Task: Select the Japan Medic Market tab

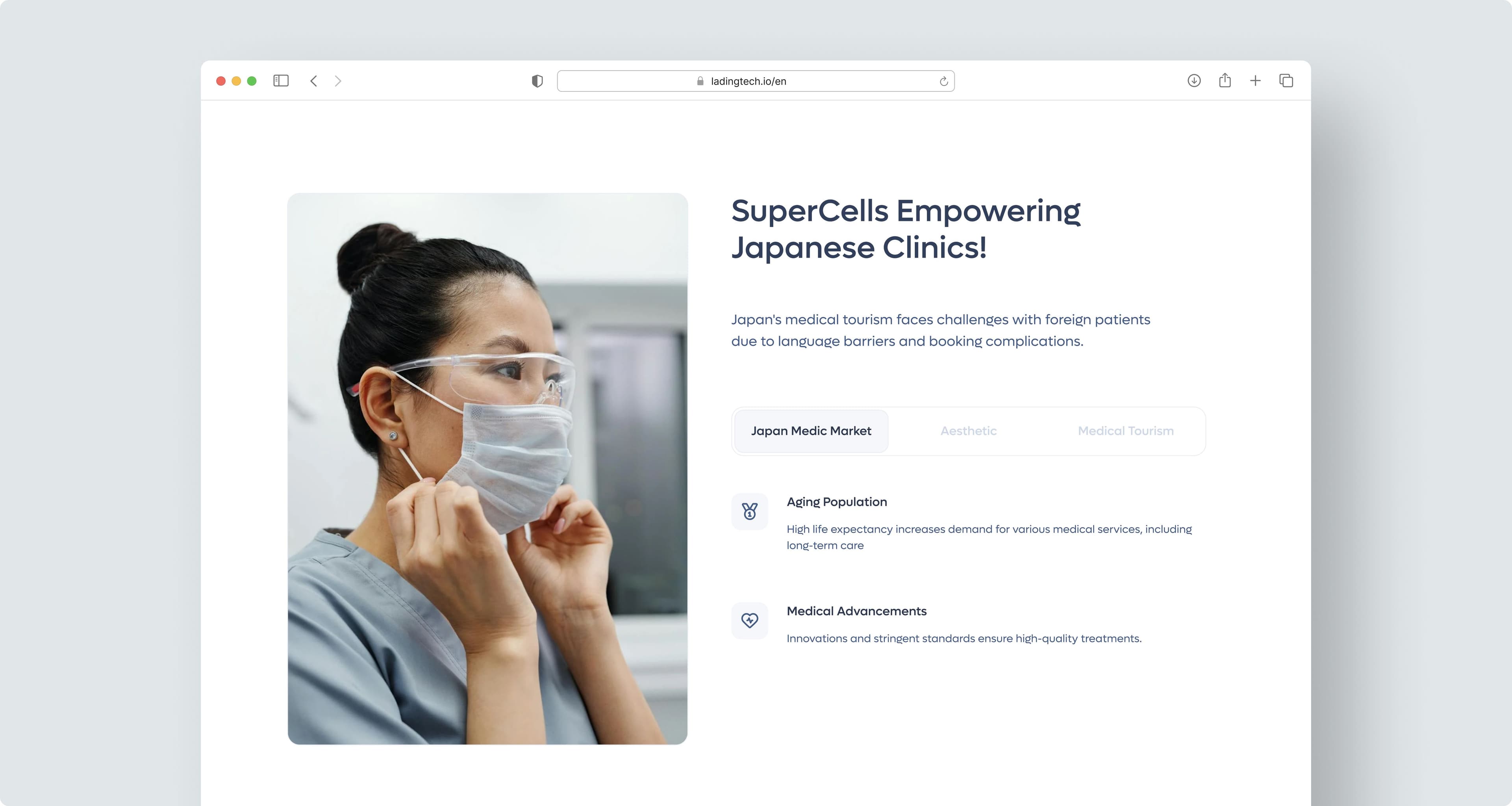Action: 811,431
